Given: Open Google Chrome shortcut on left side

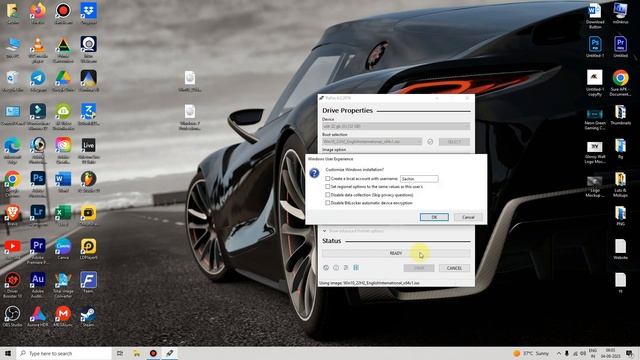Looking at the screenshot, I should point(13,183).
